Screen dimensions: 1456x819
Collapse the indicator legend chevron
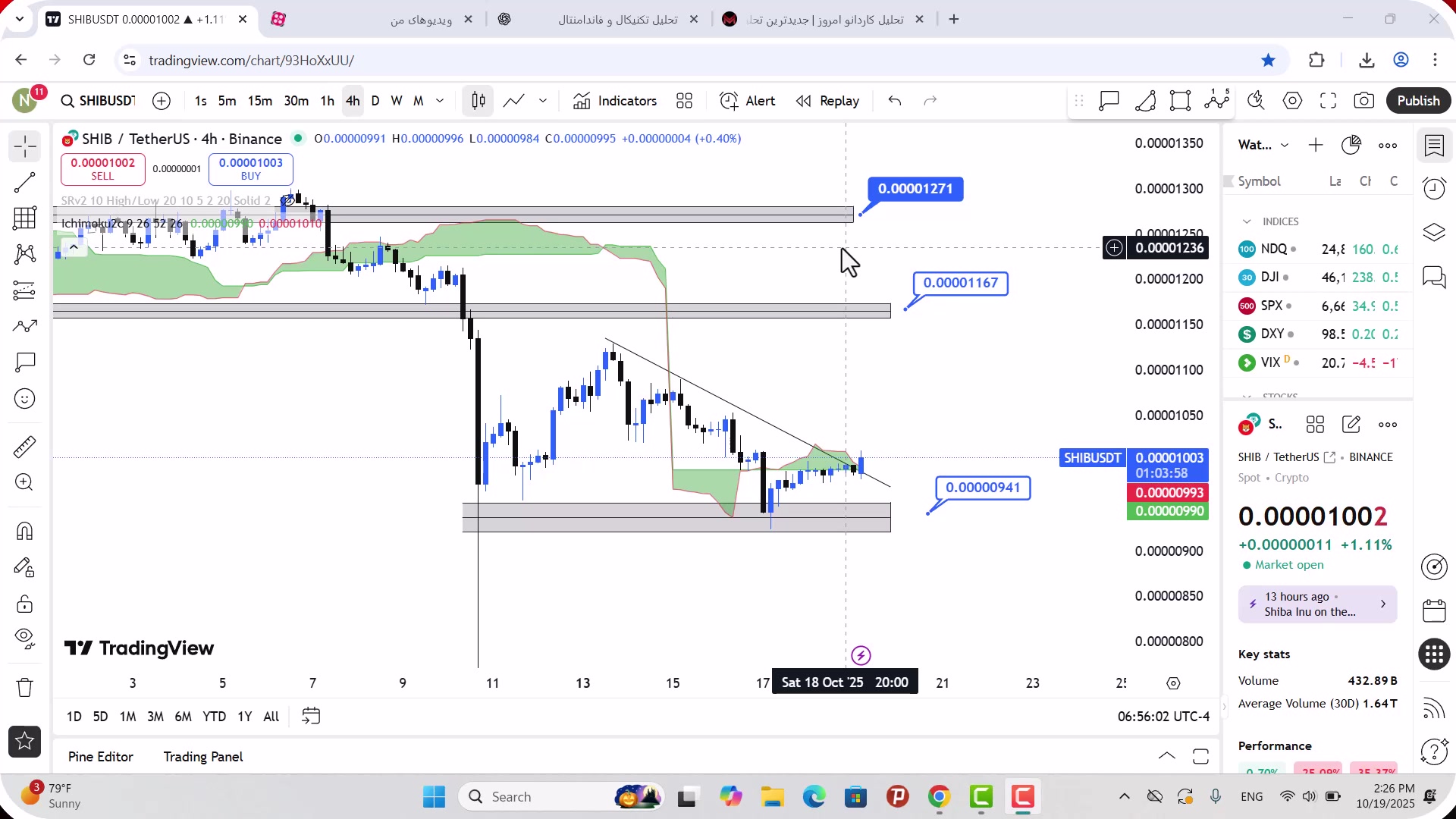[x=74, y=246]
